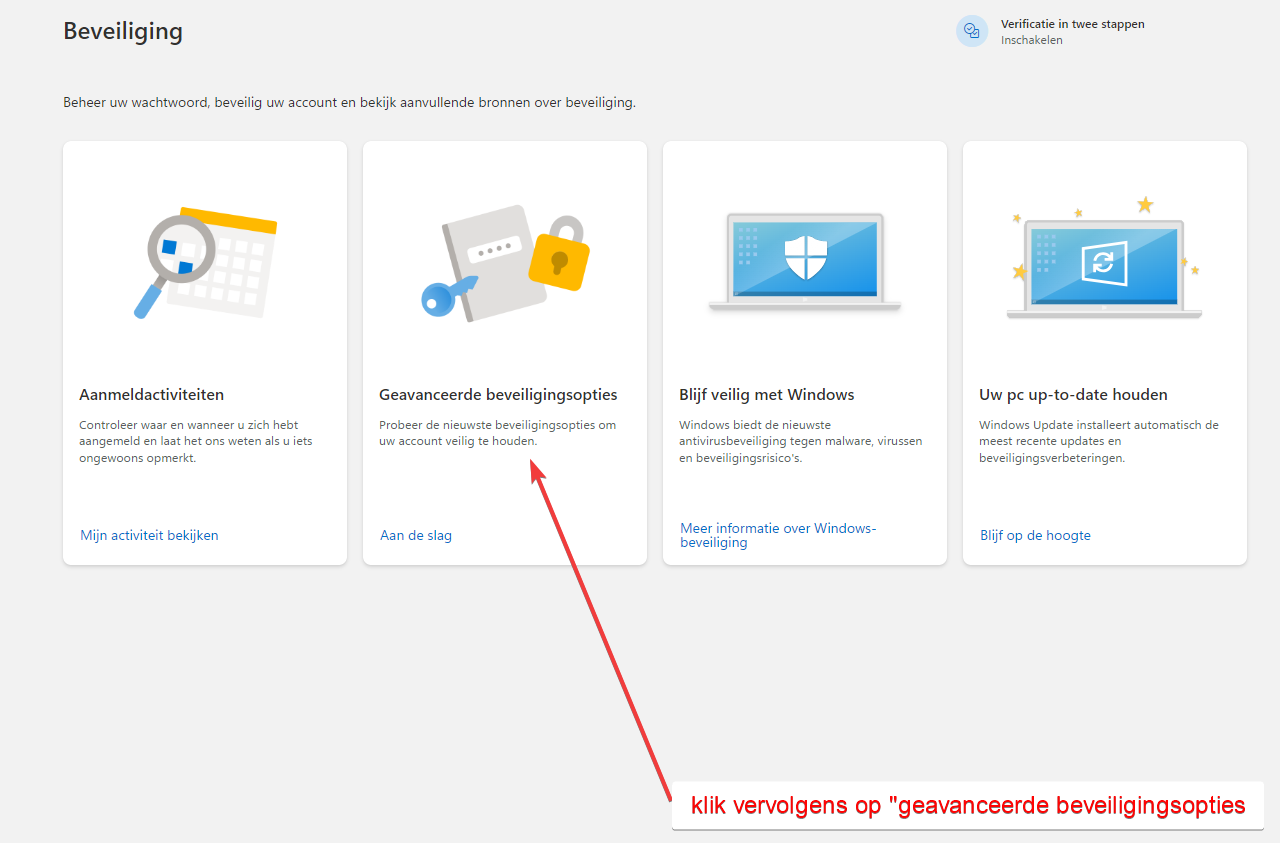Click the Beveiliging page heading
This screenshot has height=843, width=1280.
pos(123,31)
